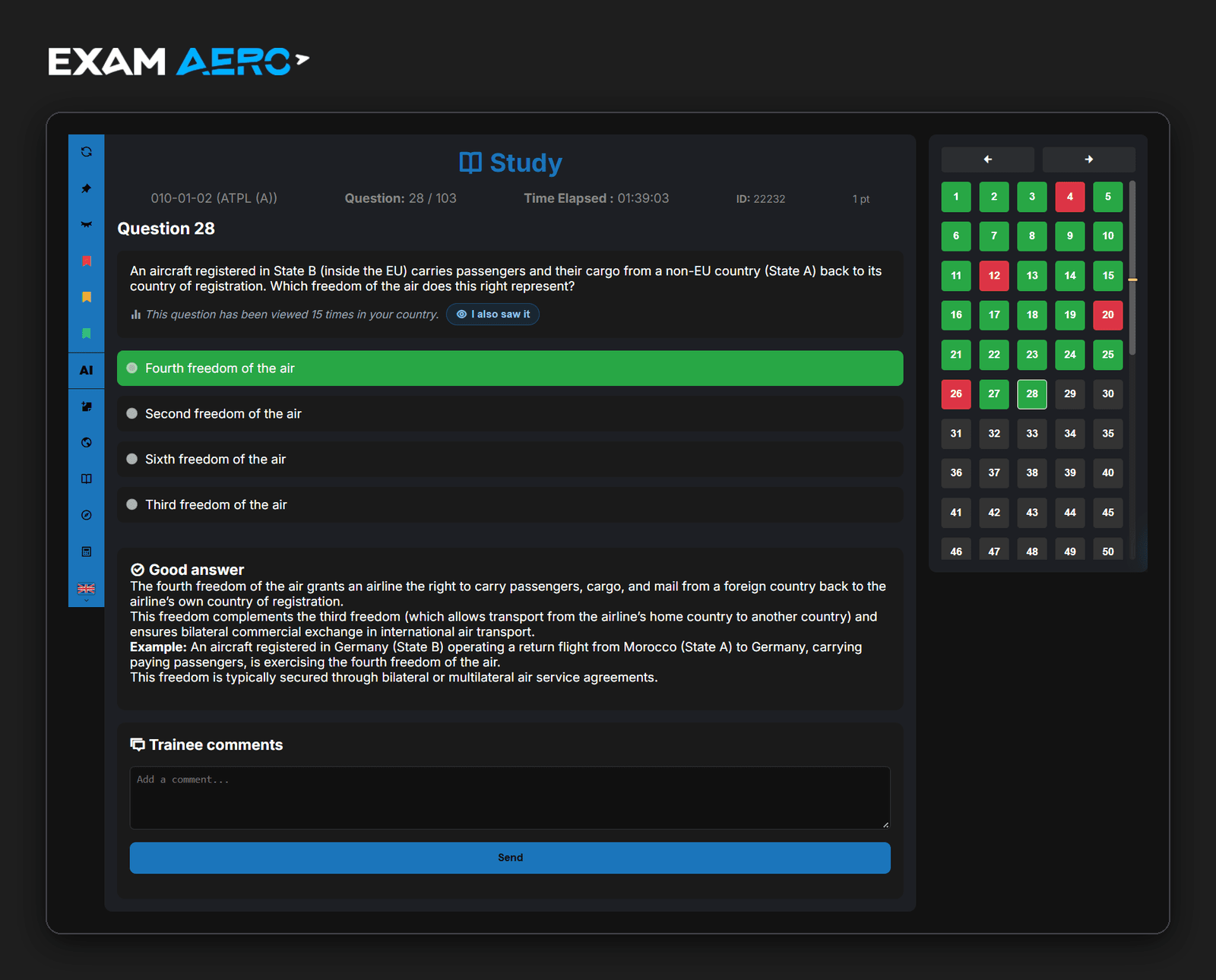The width and height of the screenshot is (1216, 980).
Task: Select answer Second freedom of the air
Action: pos(510,414)
